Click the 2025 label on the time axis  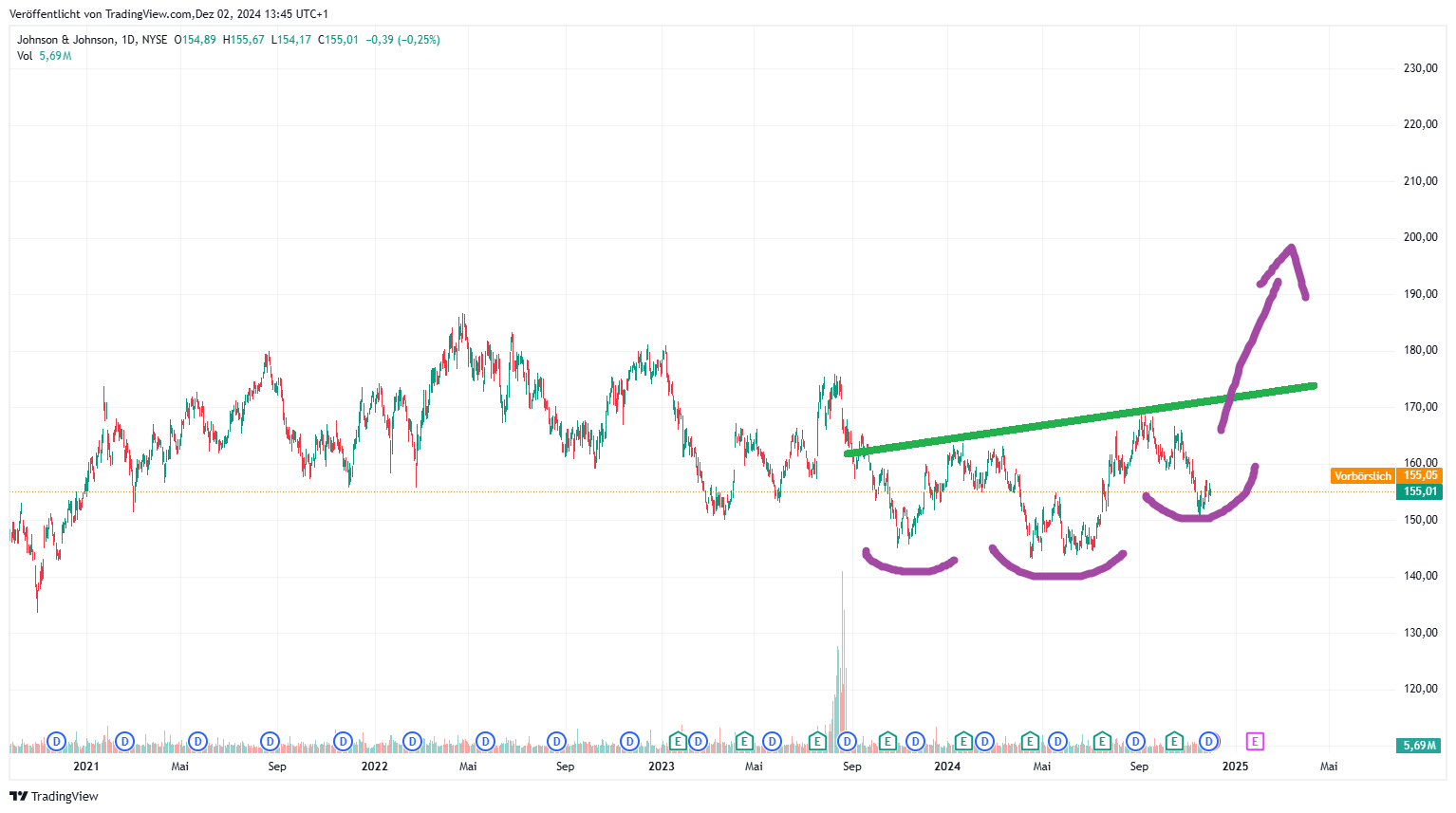click(1235, 767)
